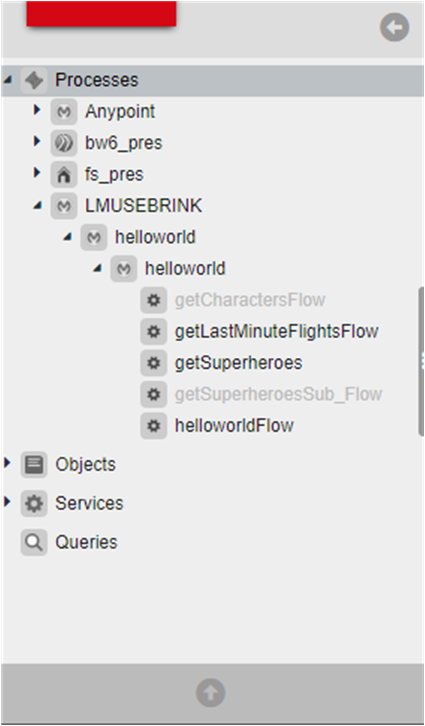Image resolution: width=425 pixels, height=726 pixels.
Task: Expand the bw6_pres node arrow
Action: click(x=37, y=142)
